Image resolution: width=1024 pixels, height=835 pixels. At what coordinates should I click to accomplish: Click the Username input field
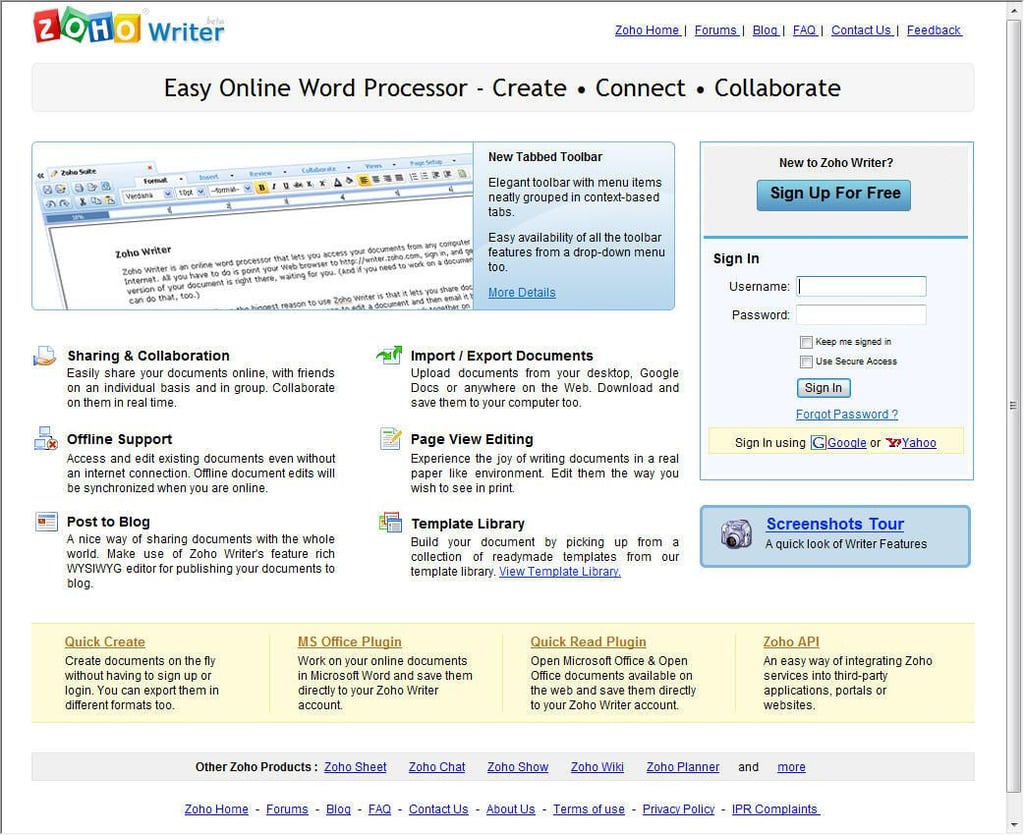point(861,287)
